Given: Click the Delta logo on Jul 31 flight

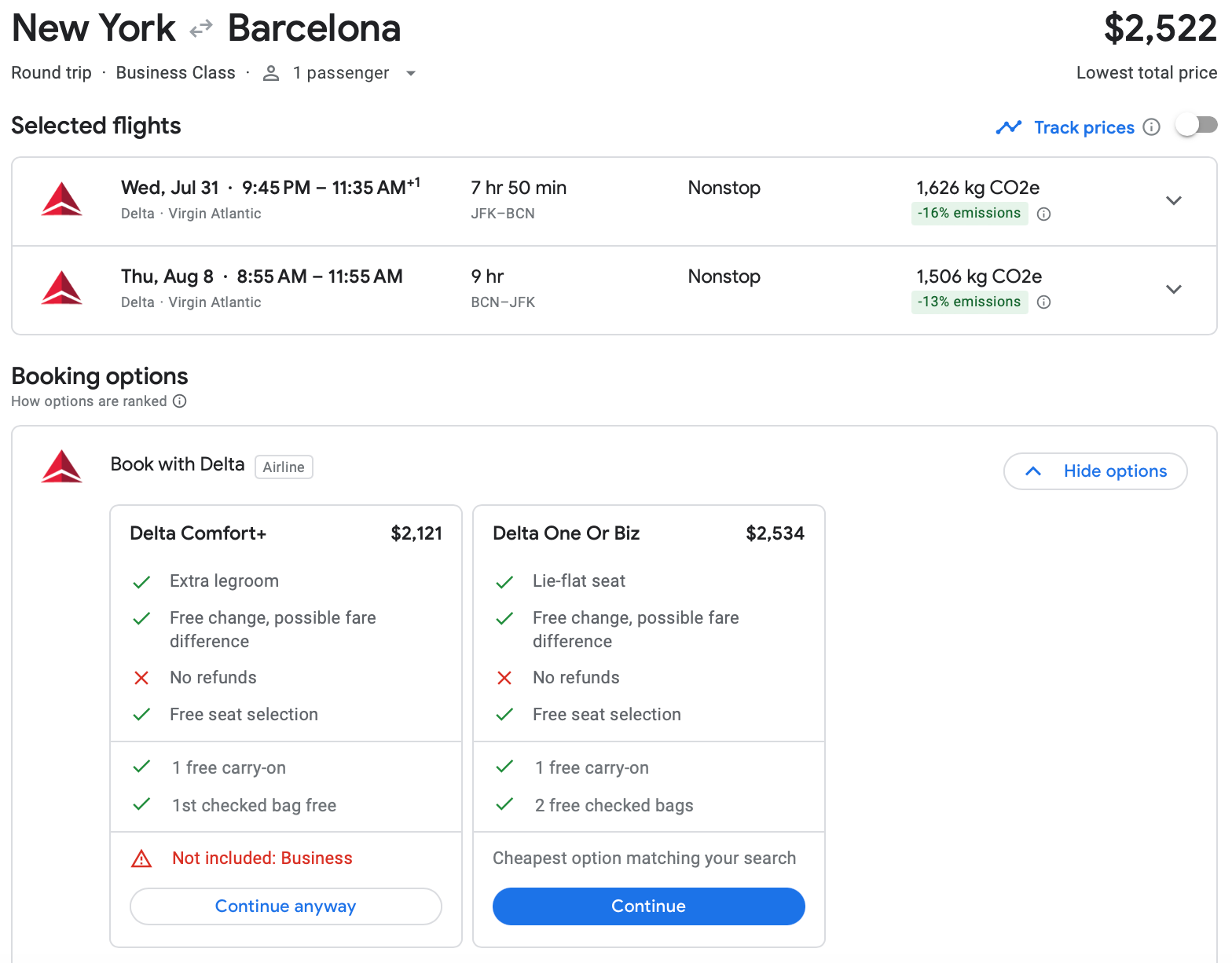Looking at the screenshot, I should (x=61, y=200).
